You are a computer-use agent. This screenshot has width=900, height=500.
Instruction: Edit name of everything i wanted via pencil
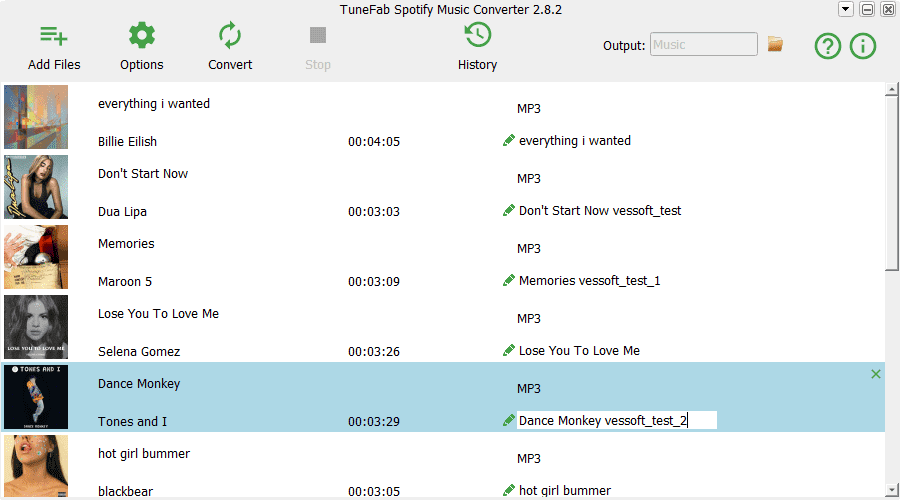(509, 141)
